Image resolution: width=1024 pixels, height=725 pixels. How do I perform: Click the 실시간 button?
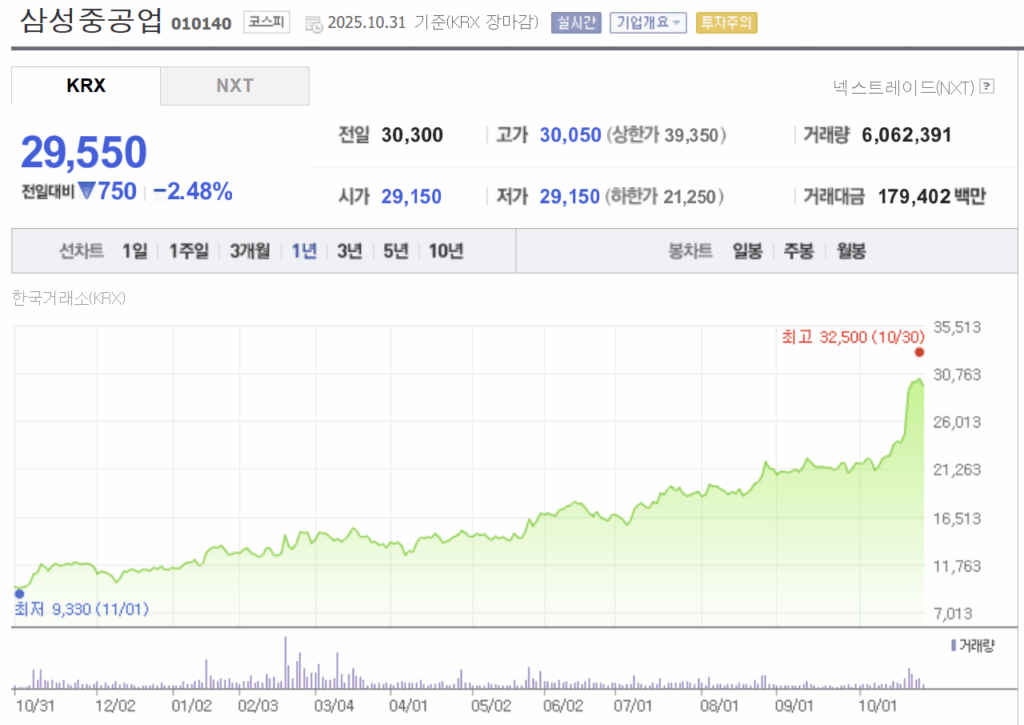576,22
